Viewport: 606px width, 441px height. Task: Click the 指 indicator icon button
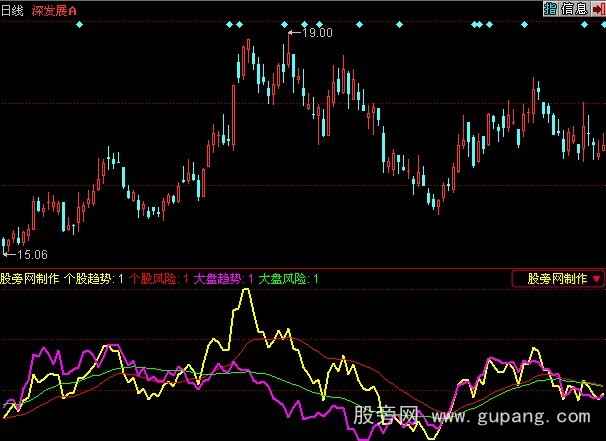pos(550,8)
